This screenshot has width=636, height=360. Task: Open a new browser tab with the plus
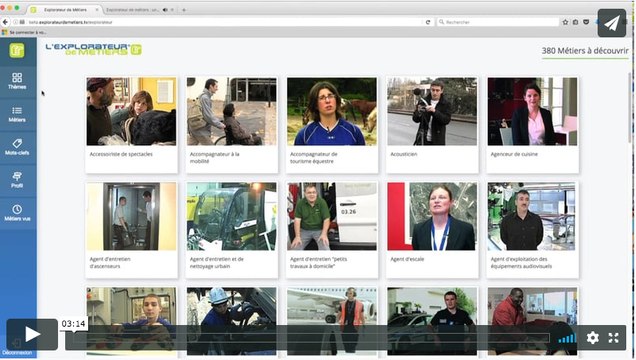tap(184, 10)
